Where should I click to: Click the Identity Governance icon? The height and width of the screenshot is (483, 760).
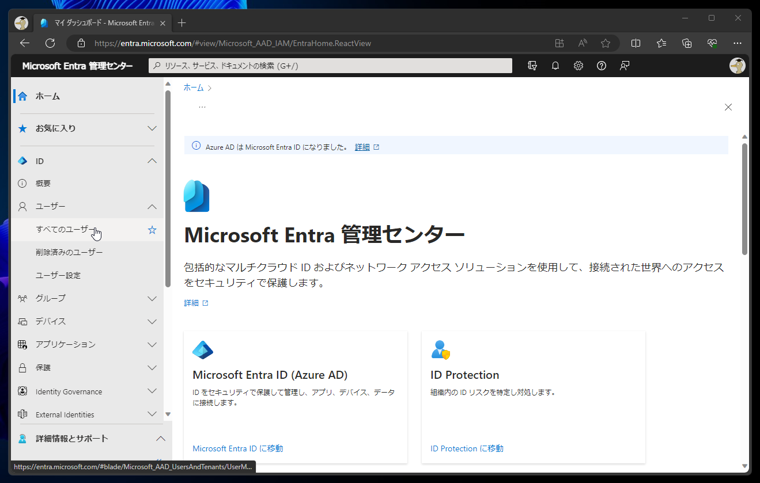(22, 391)
